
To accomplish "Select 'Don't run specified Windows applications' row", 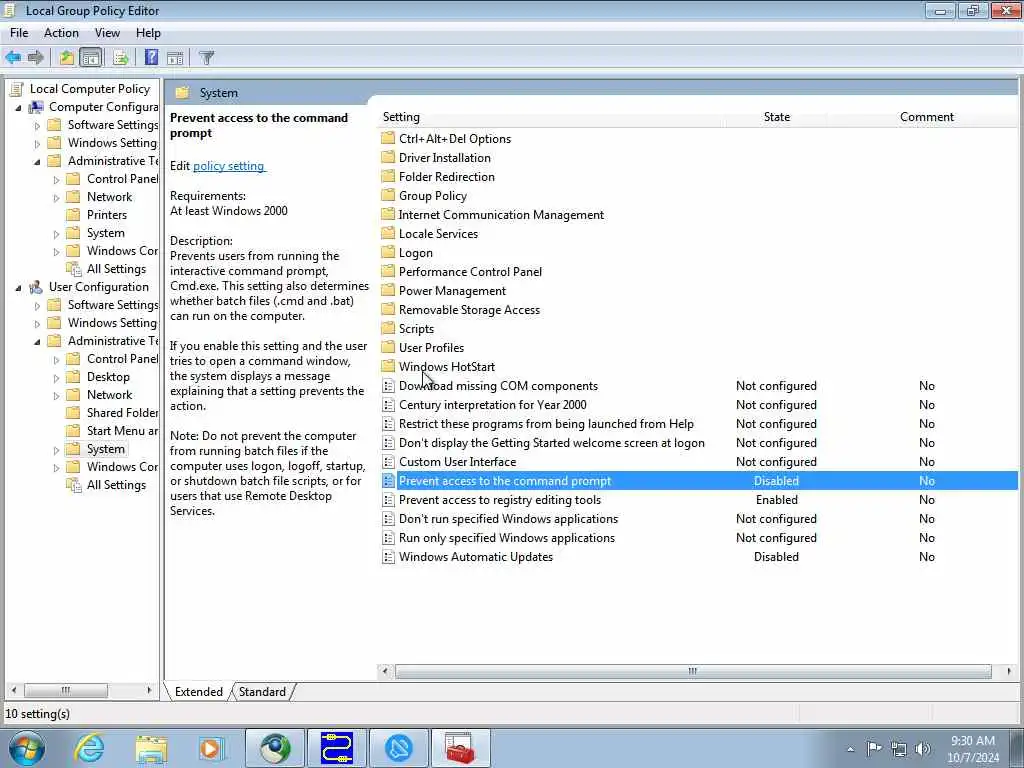I will pos(699,519).
